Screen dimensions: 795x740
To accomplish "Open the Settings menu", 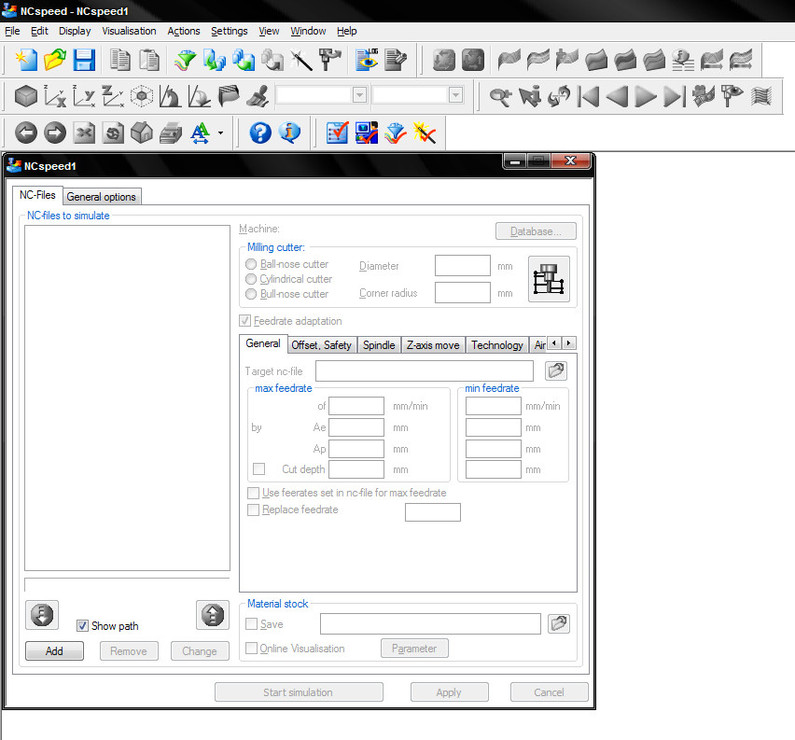I will point(229,31).
